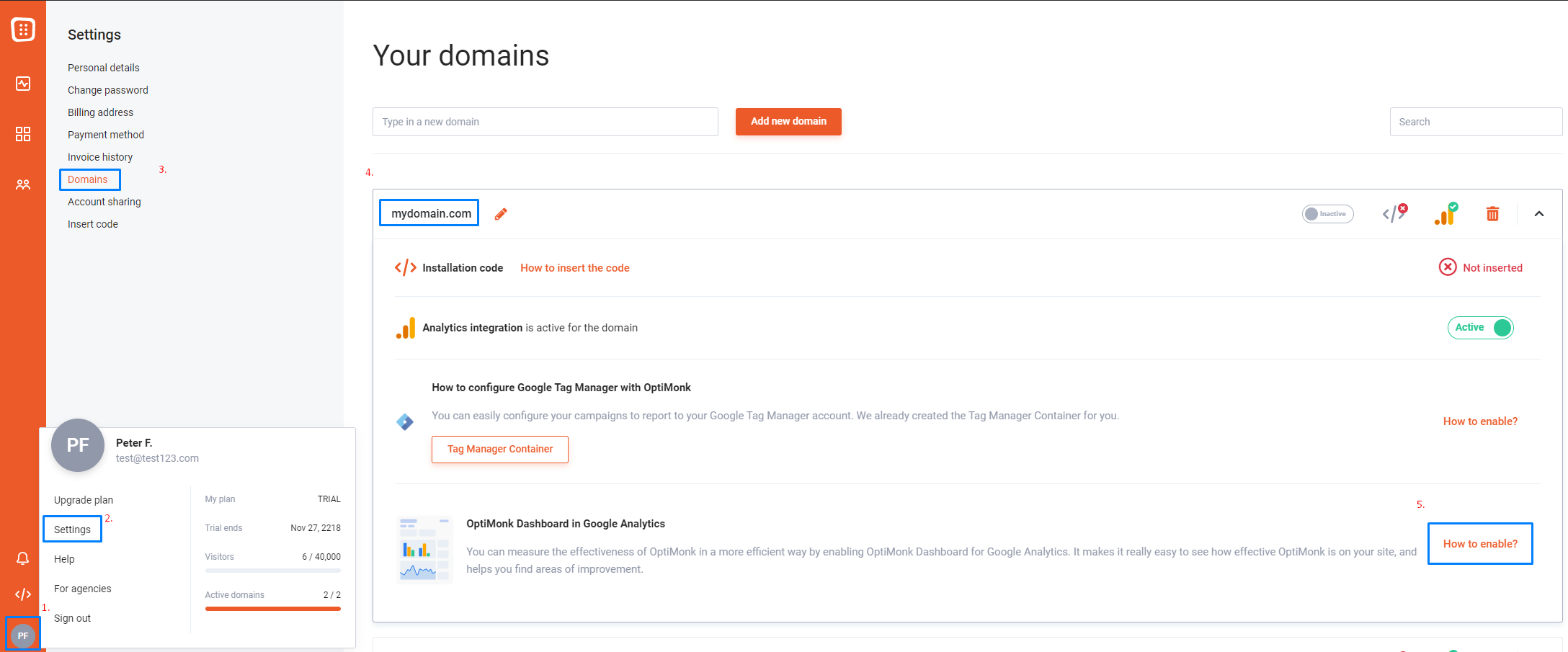Open notifications bell icon
The width and height of the screenshot is (1568, 652).
(x=23, y=558)
